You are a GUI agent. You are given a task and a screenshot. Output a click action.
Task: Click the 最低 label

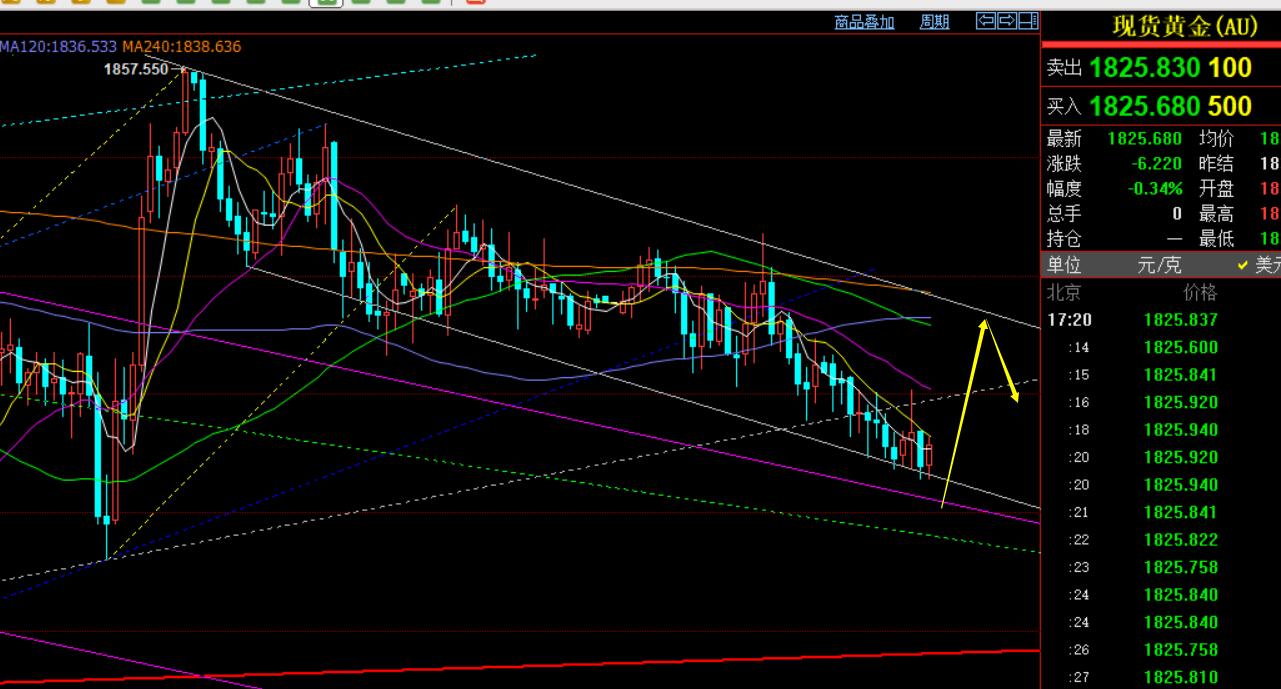tap(1216, 238)
